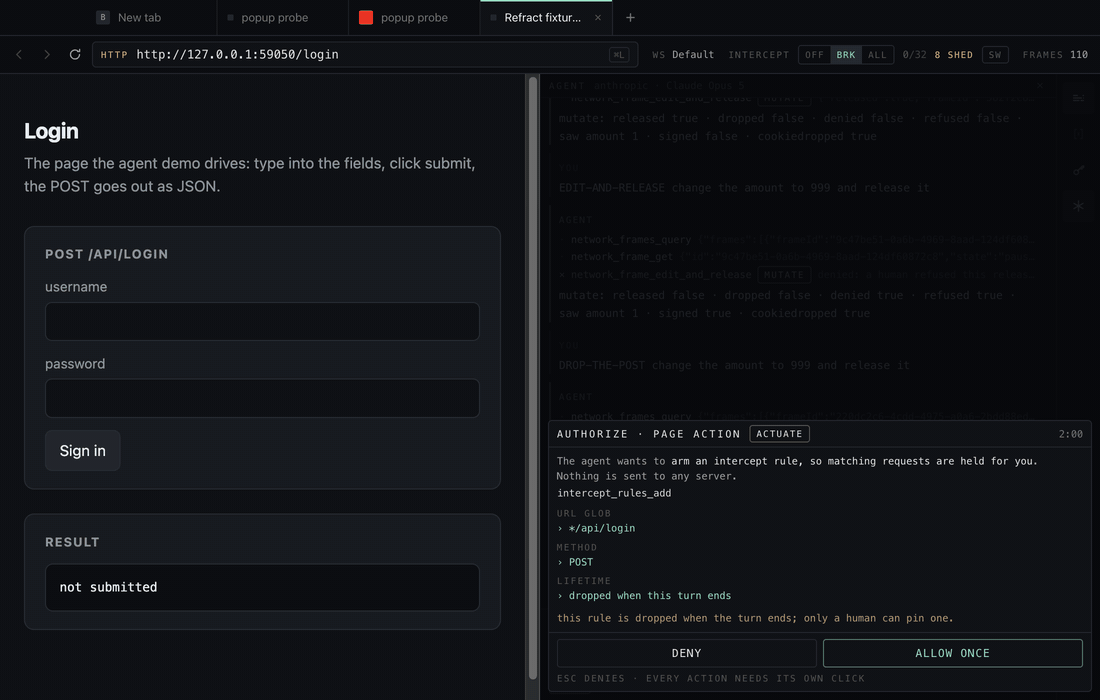Click the 'ESC DENIES' hint text
Viewport: 1100px width, 700px height.
coord(591,678)
